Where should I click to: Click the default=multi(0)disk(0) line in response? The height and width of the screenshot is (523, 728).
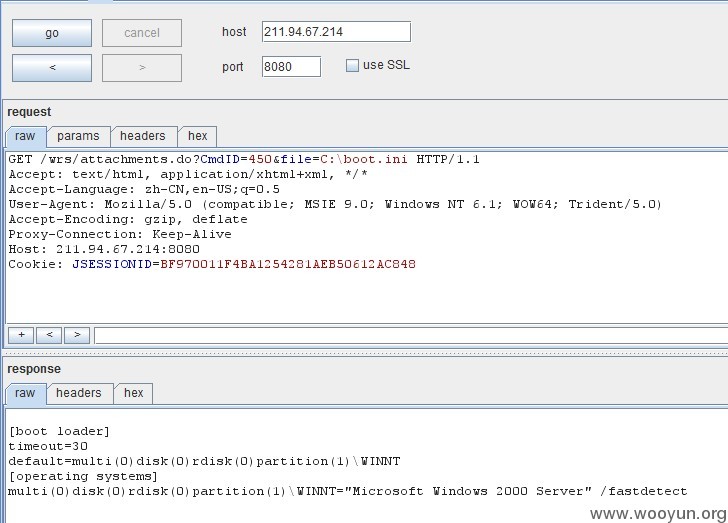(x=204, y=461)
